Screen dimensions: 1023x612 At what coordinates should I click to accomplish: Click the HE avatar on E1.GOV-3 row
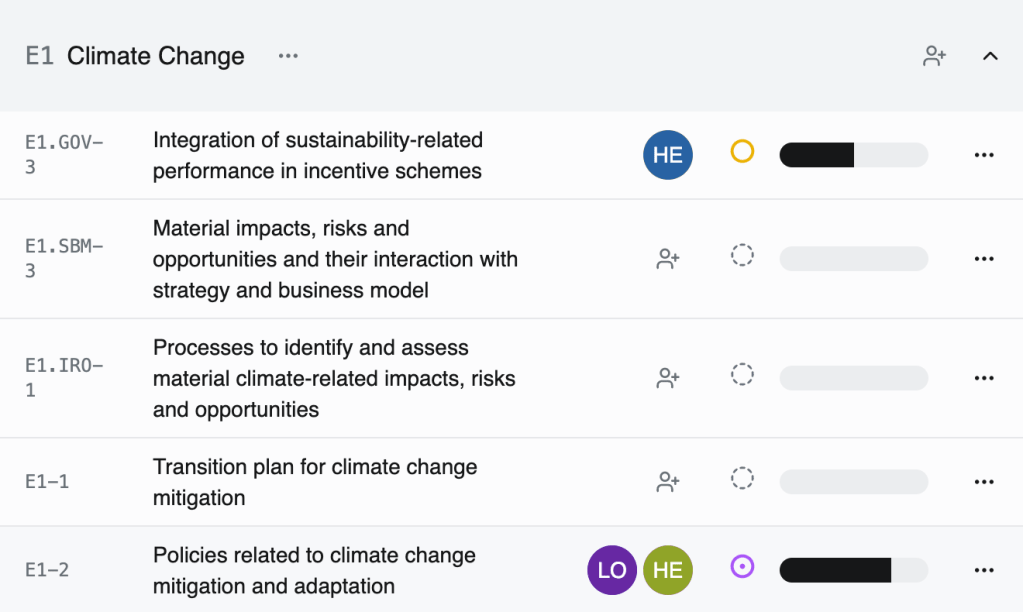[668, 154]
